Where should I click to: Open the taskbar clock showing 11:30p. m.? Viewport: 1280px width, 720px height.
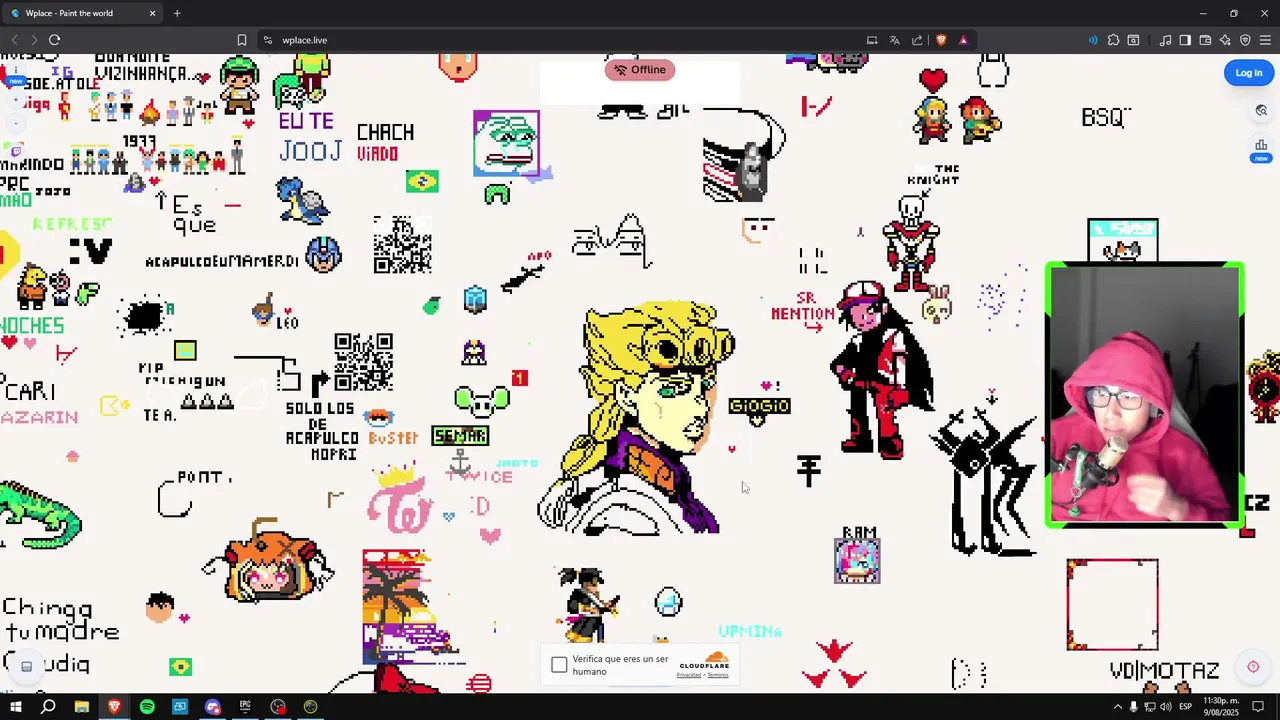tap(1220, 707)
